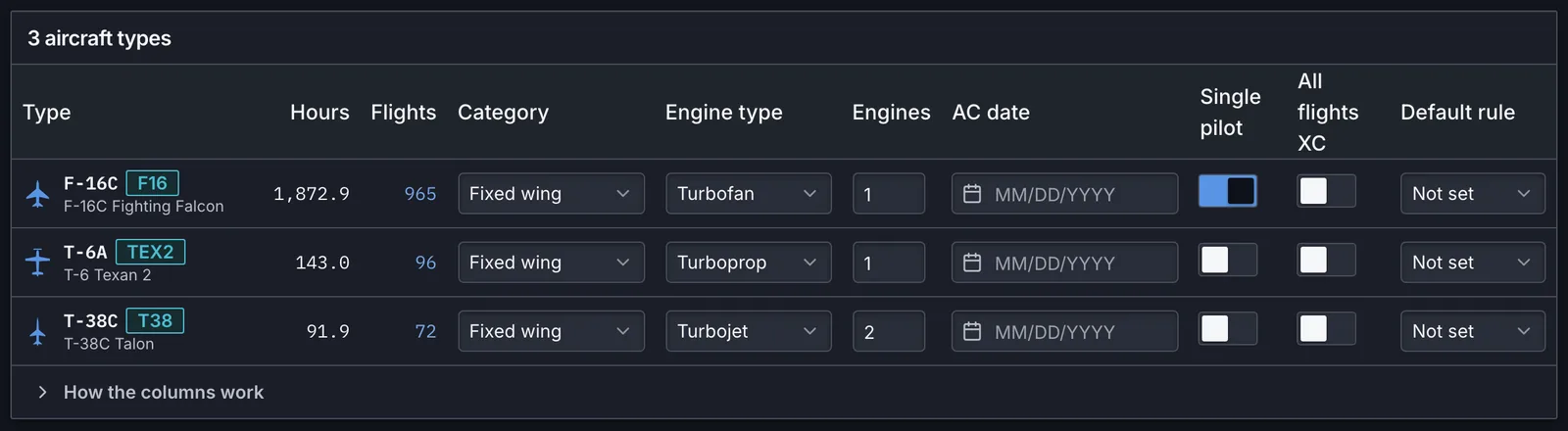Click the Engines count field for T-38C
Screen dimensions: 1568x431
coord(889,331)
